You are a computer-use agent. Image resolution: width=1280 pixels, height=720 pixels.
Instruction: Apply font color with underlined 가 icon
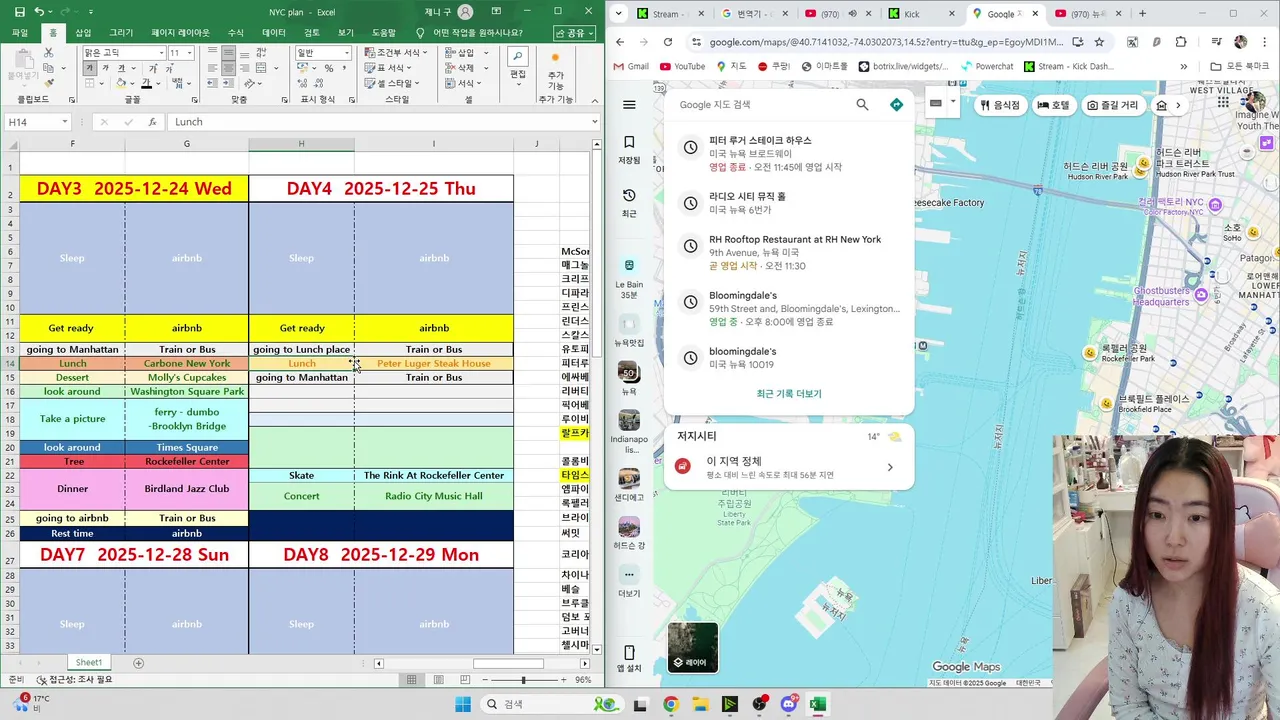click(x=146, y=84)
